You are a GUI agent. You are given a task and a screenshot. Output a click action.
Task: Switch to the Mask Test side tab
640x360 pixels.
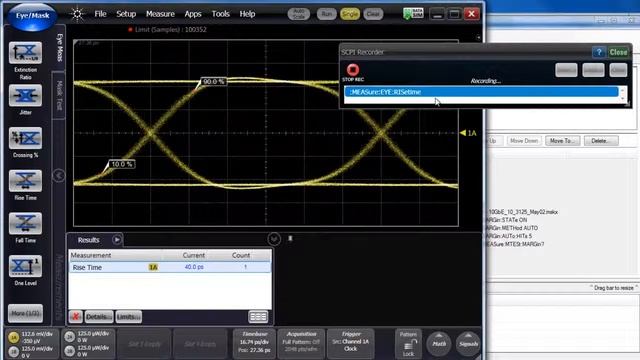pos(60,95)
